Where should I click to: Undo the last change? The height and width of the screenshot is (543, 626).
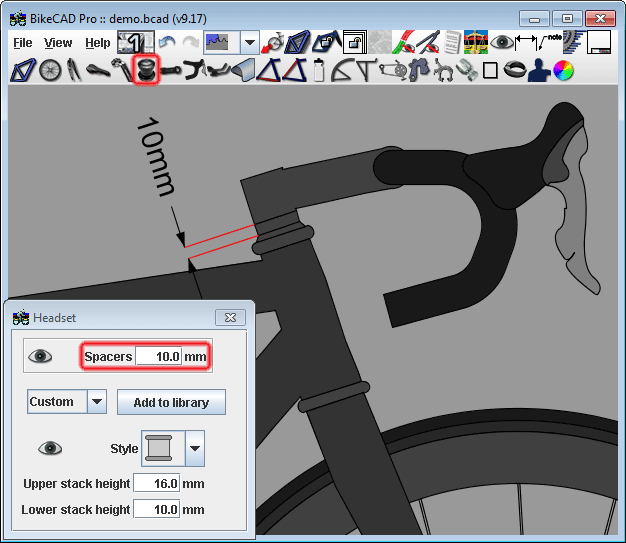click(167, 42)
